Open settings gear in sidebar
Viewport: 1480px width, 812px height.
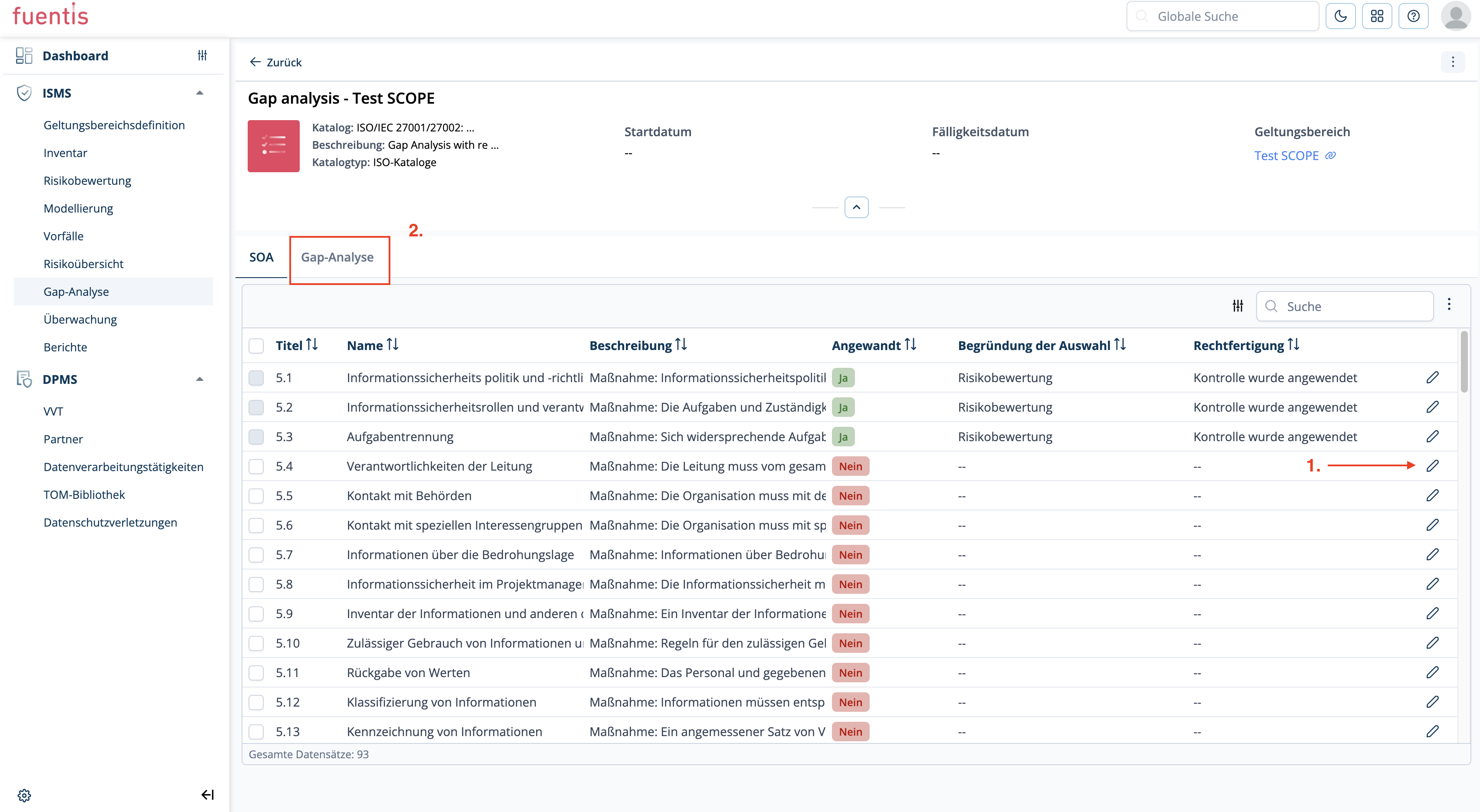[24, 796]
